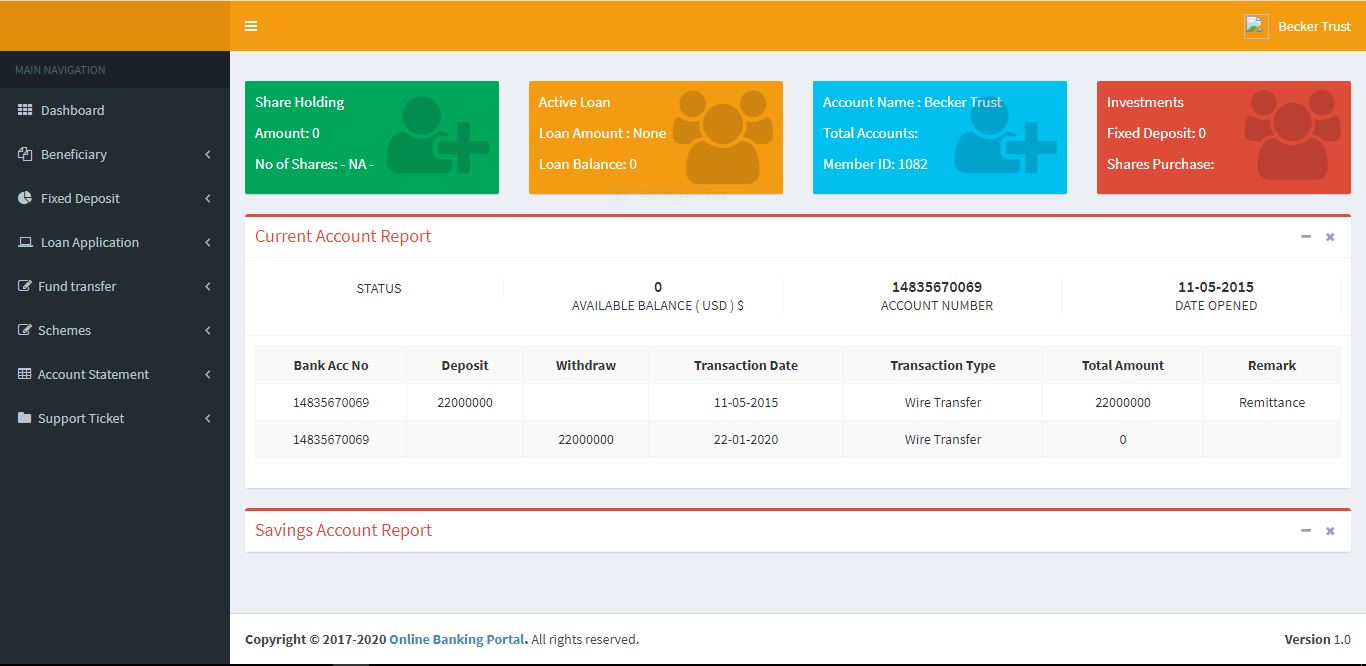Viewport: 1366px width, 666px height.
Task: Click the Transaction Date column header
Action: tap(746, 365)
